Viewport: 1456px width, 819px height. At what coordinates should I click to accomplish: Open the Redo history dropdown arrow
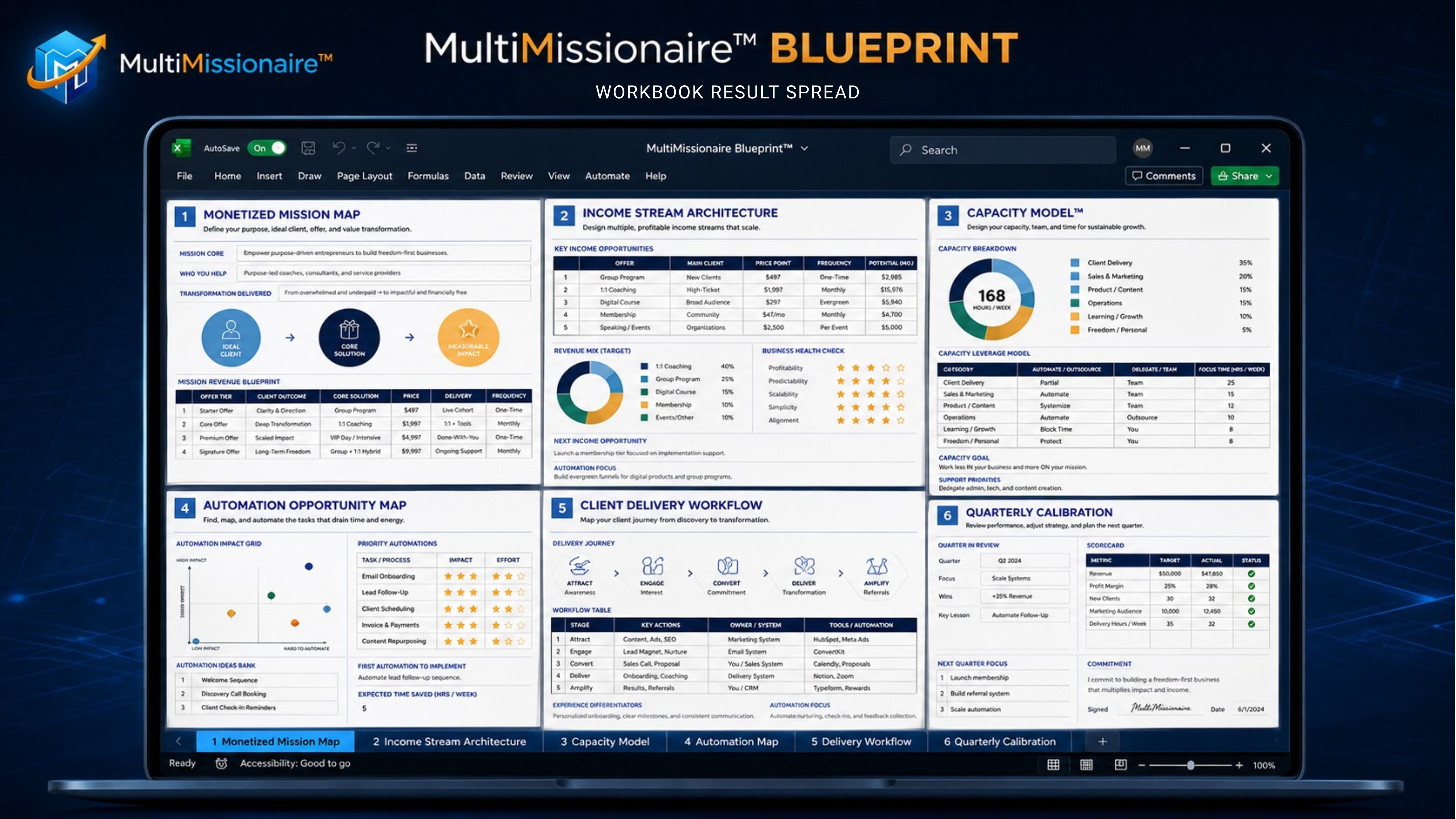tap(388, 148)
